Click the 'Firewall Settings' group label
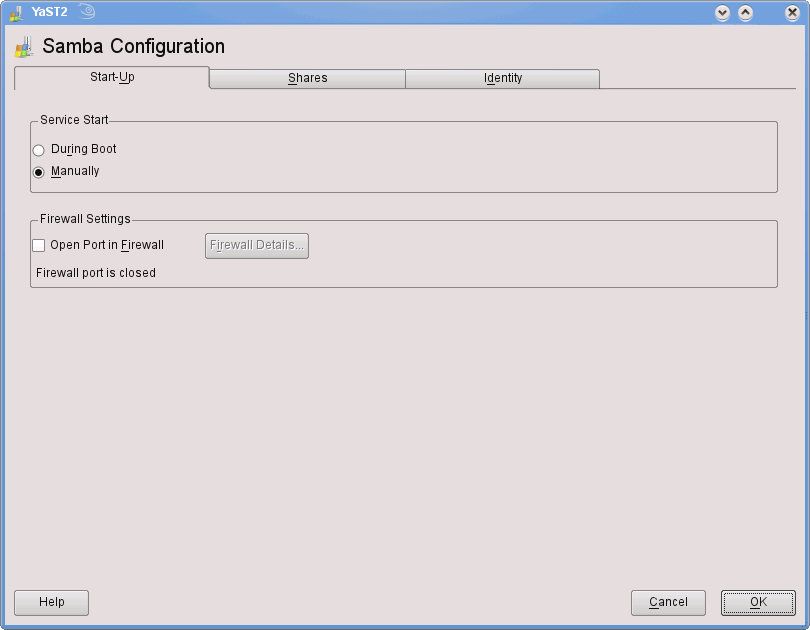Viewport: 810px width, 630px height. [x=85, y=219]
